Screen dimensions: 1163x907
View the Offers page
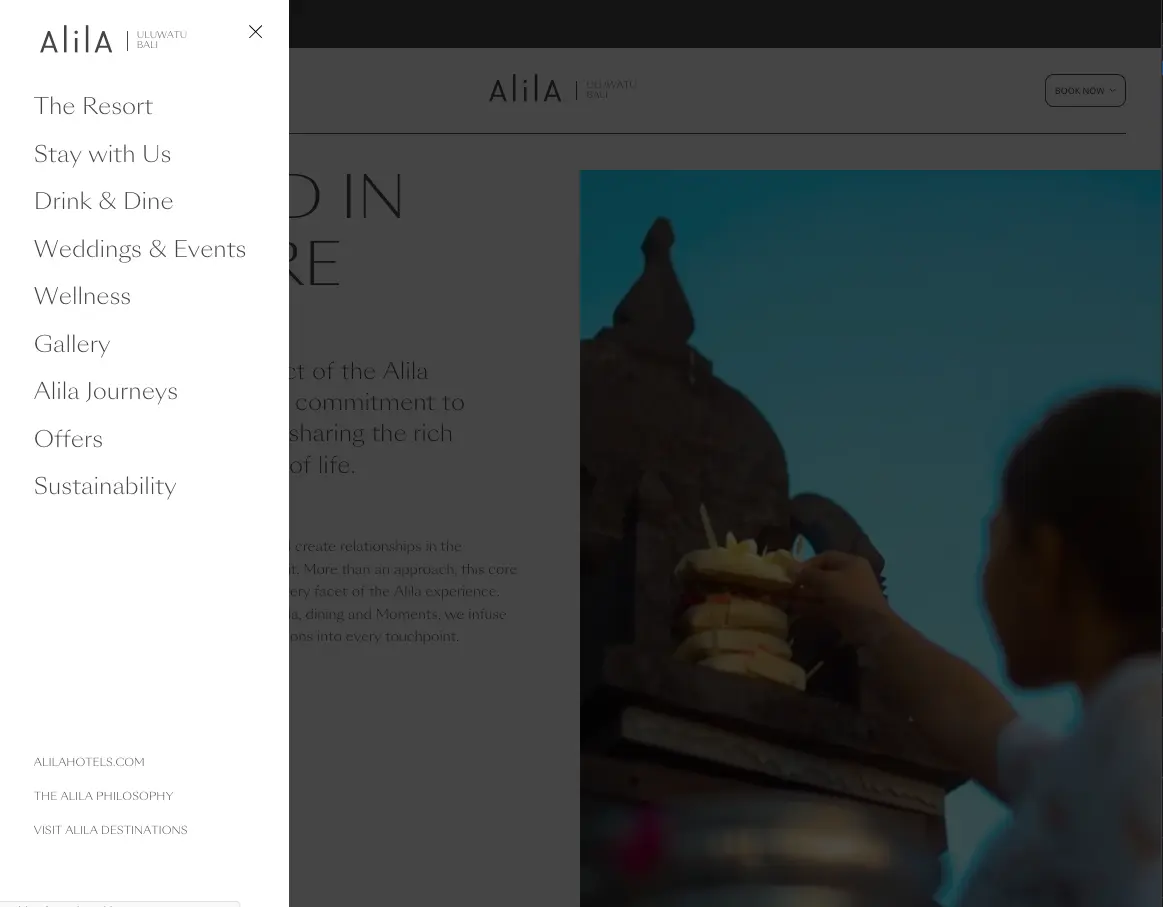(x=68, y=439)
